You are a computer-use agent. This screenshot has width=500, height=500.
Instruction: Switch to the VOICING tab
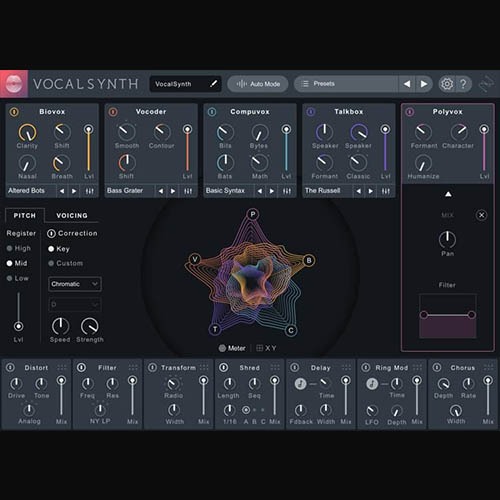[72, 216]
